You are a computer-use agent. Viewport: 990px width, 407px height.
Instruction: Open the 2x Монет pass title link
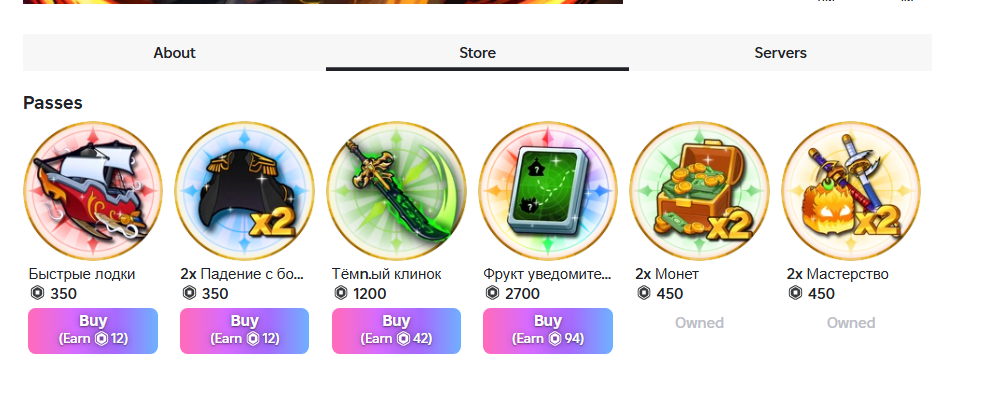pos(667,274)
